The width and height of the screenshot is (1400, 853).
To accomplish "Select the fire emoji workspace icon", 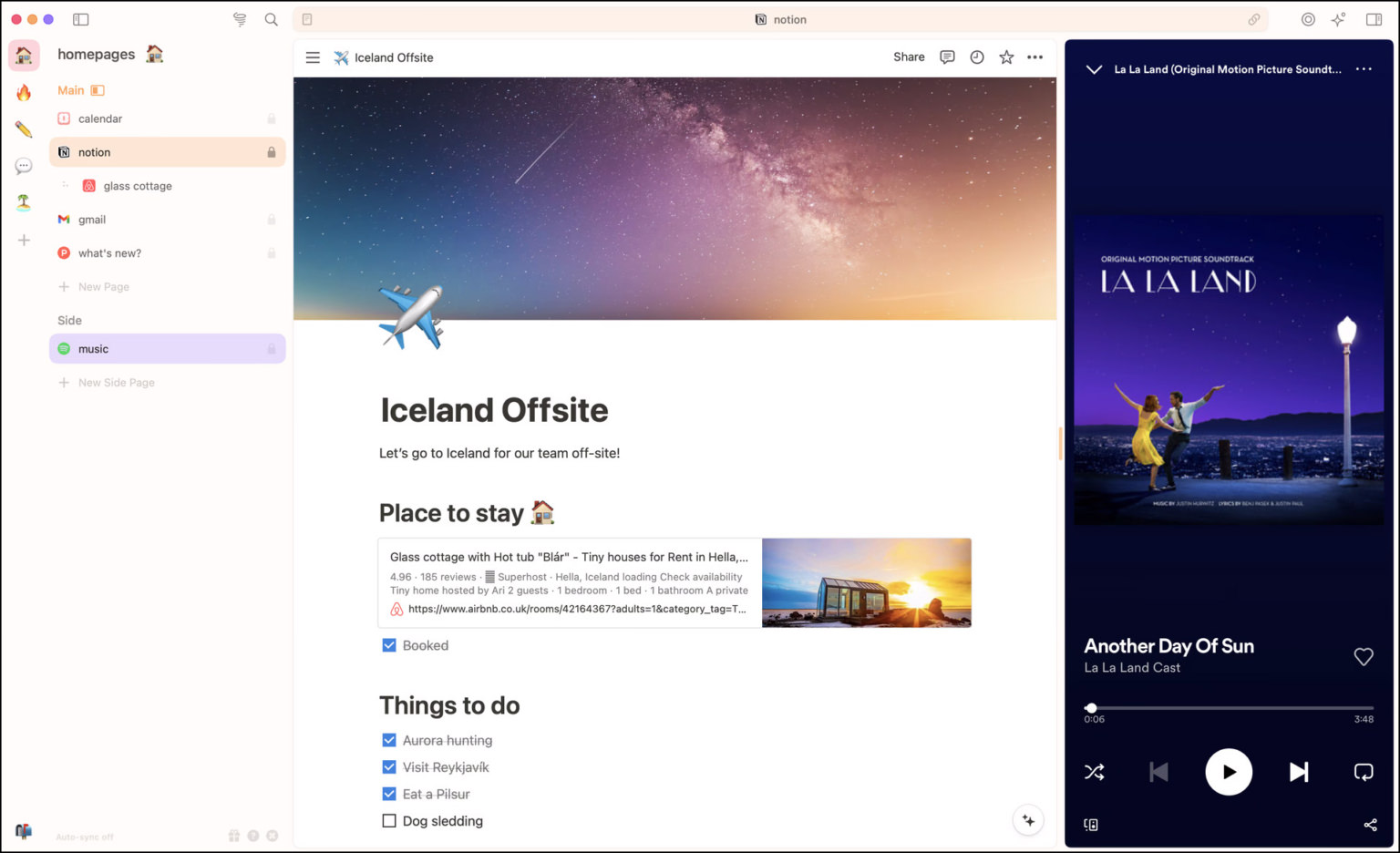I will coord(24,90).
